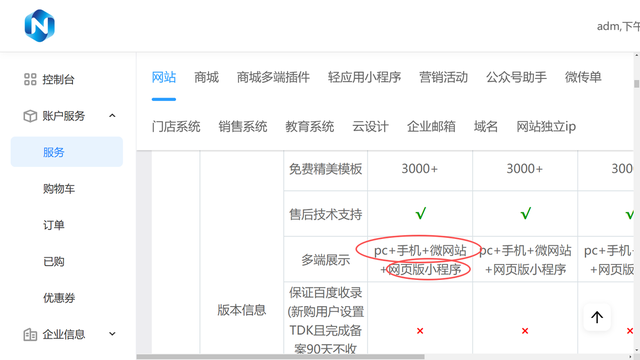Viewport: 640px width, 360px height.
Task: Switch to the 营销活动 tab
Action: point(444,77)
